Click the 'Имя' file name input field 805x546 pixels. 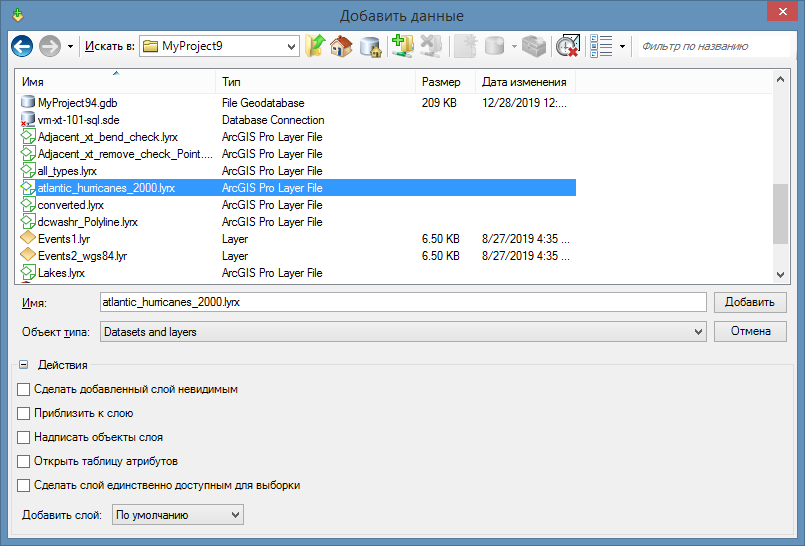click(x=403, y=302)
